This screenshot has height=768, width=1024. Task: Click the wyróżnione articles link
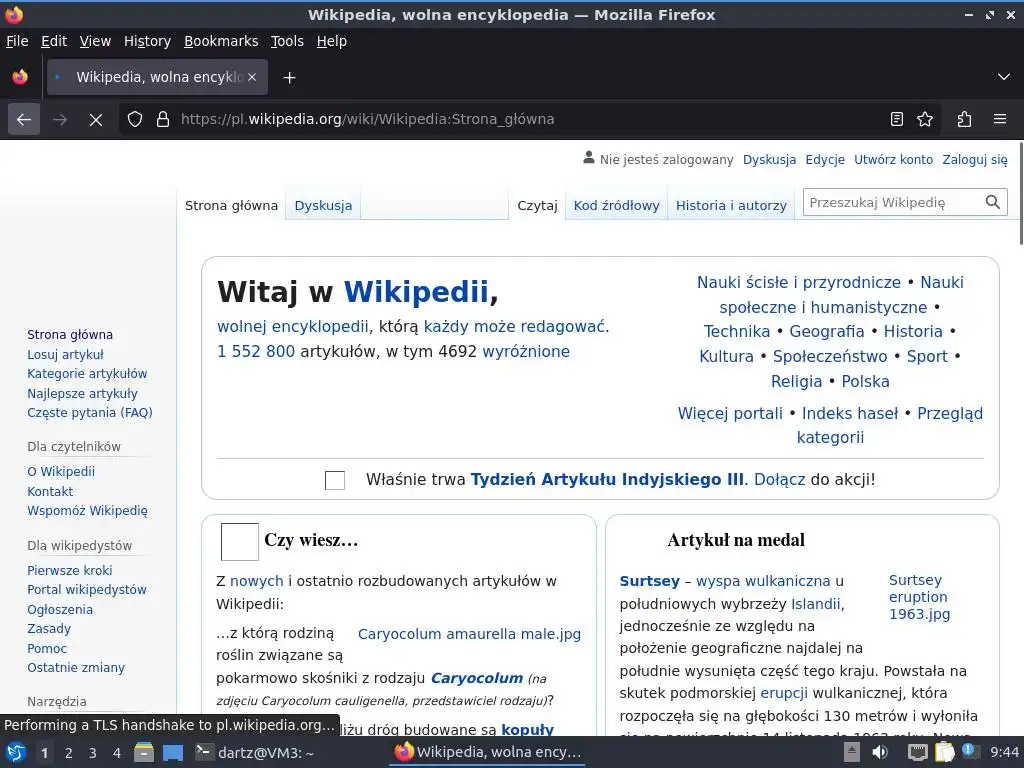[526, 351]
